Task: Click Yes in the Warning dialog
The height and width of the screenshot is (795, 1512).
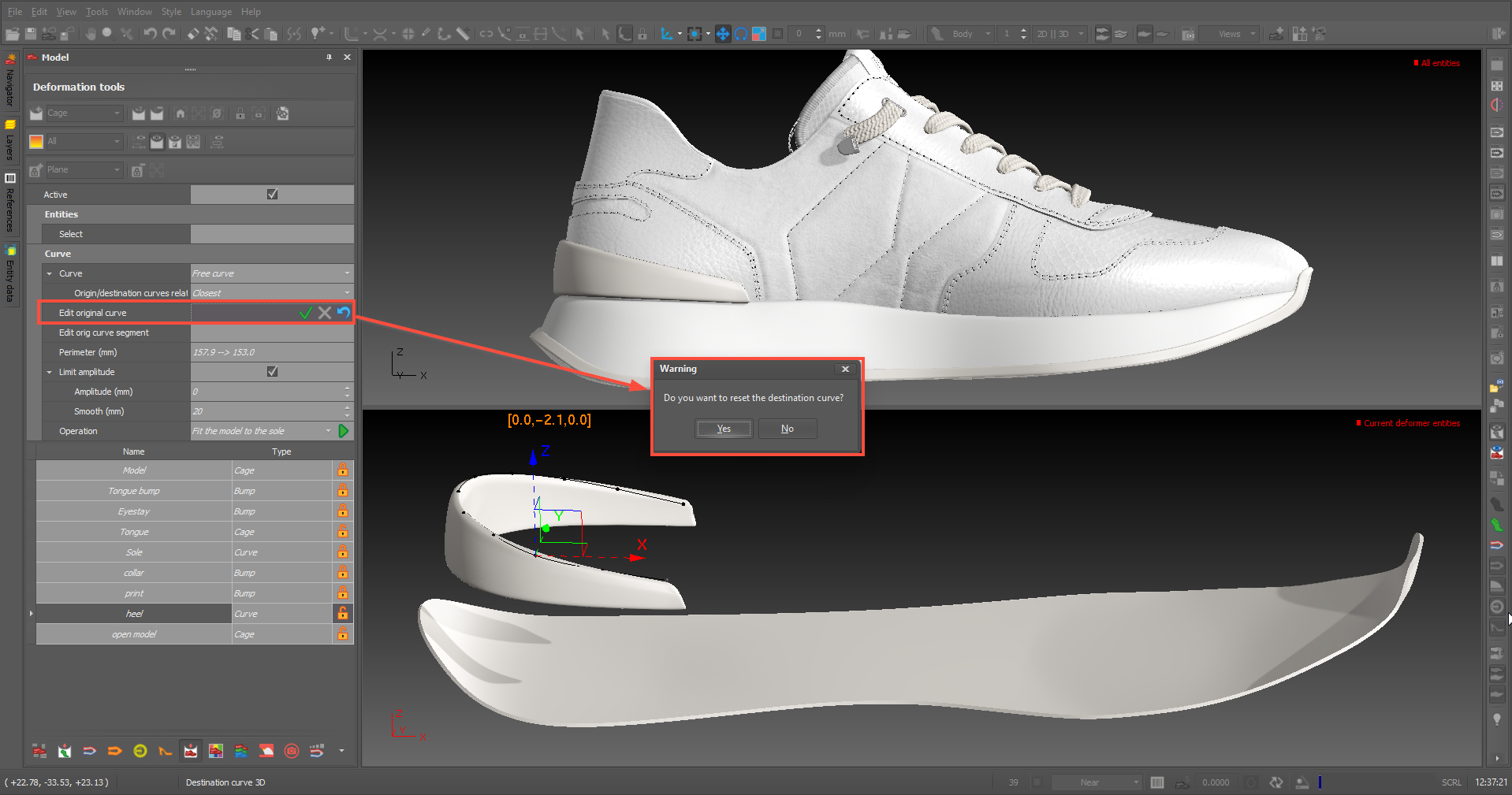Action: pos(724,429)
